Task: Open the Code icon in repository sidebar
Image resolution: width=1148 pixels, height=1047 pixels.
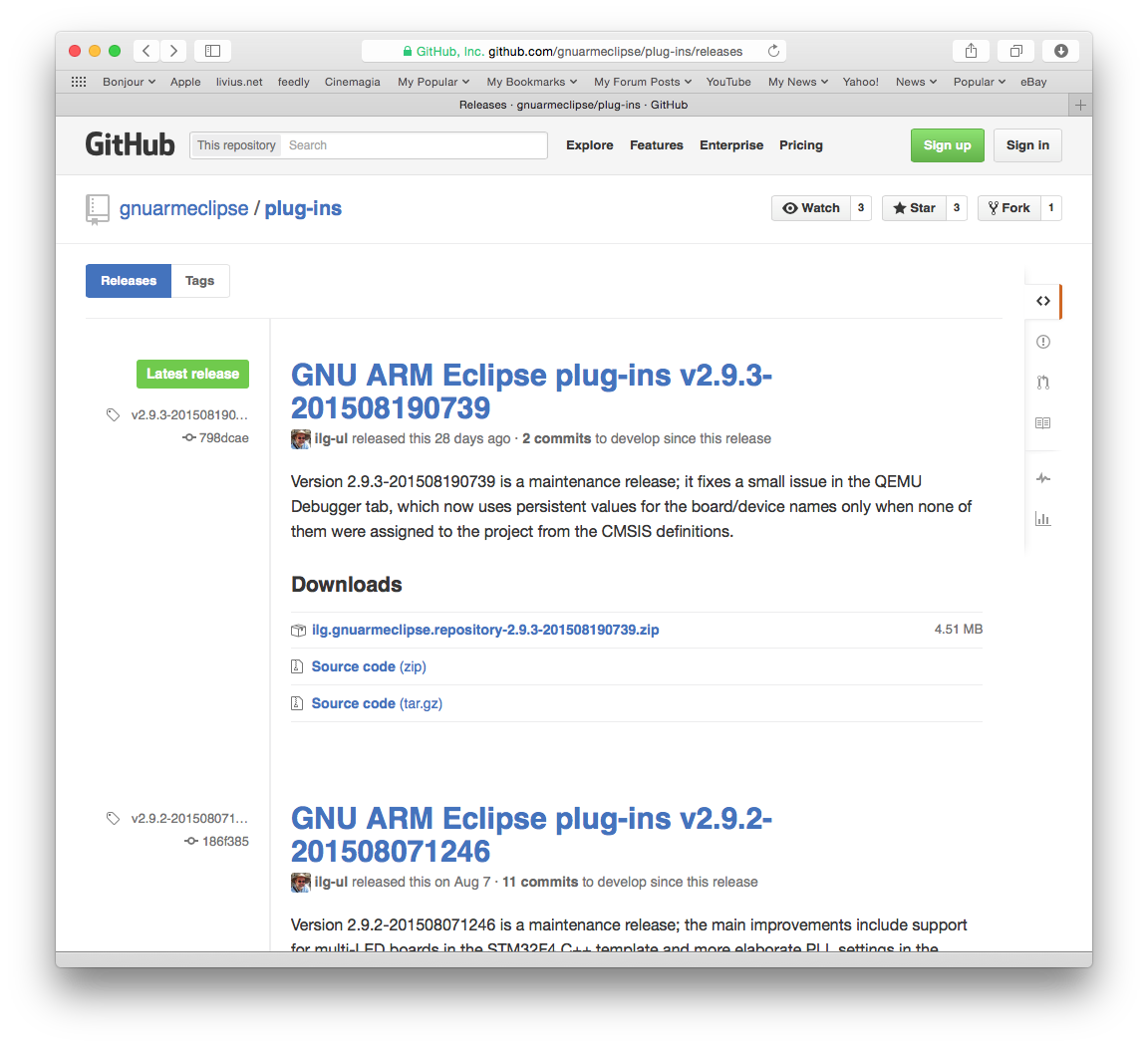Action: click(1043, 301)
